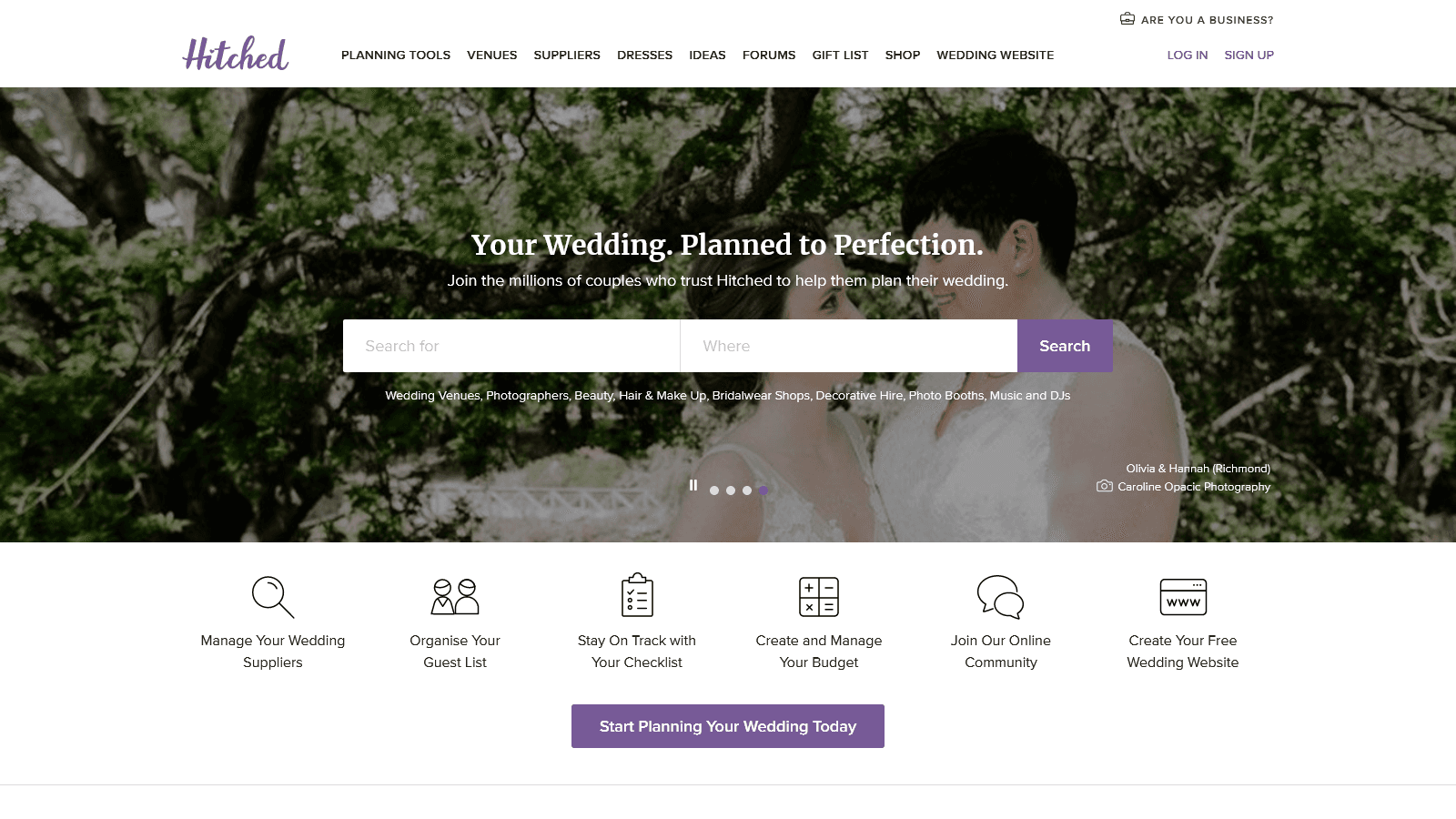Open the Planning Tools menu

click(396, 55)
